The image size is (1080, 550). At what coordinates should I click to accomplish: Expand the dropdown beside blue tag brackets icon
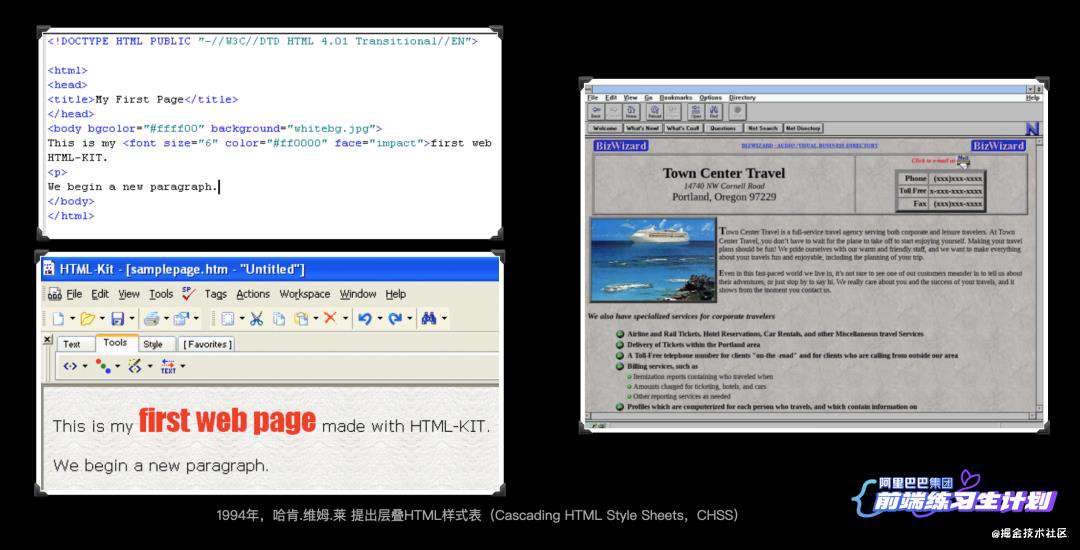85,366
